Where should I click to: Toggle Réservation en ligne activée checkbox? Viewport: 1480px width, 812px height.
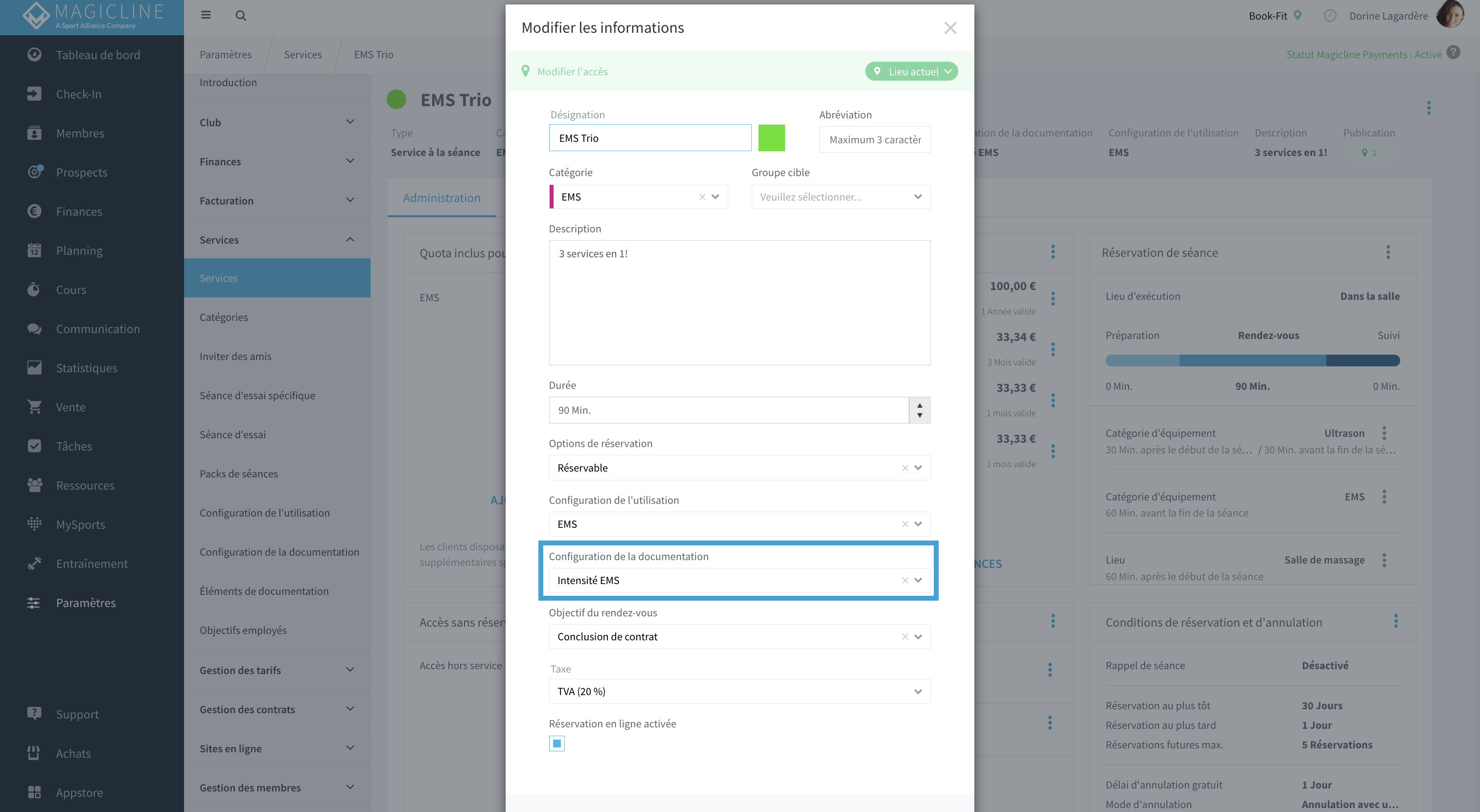click(x=557, y=743)
